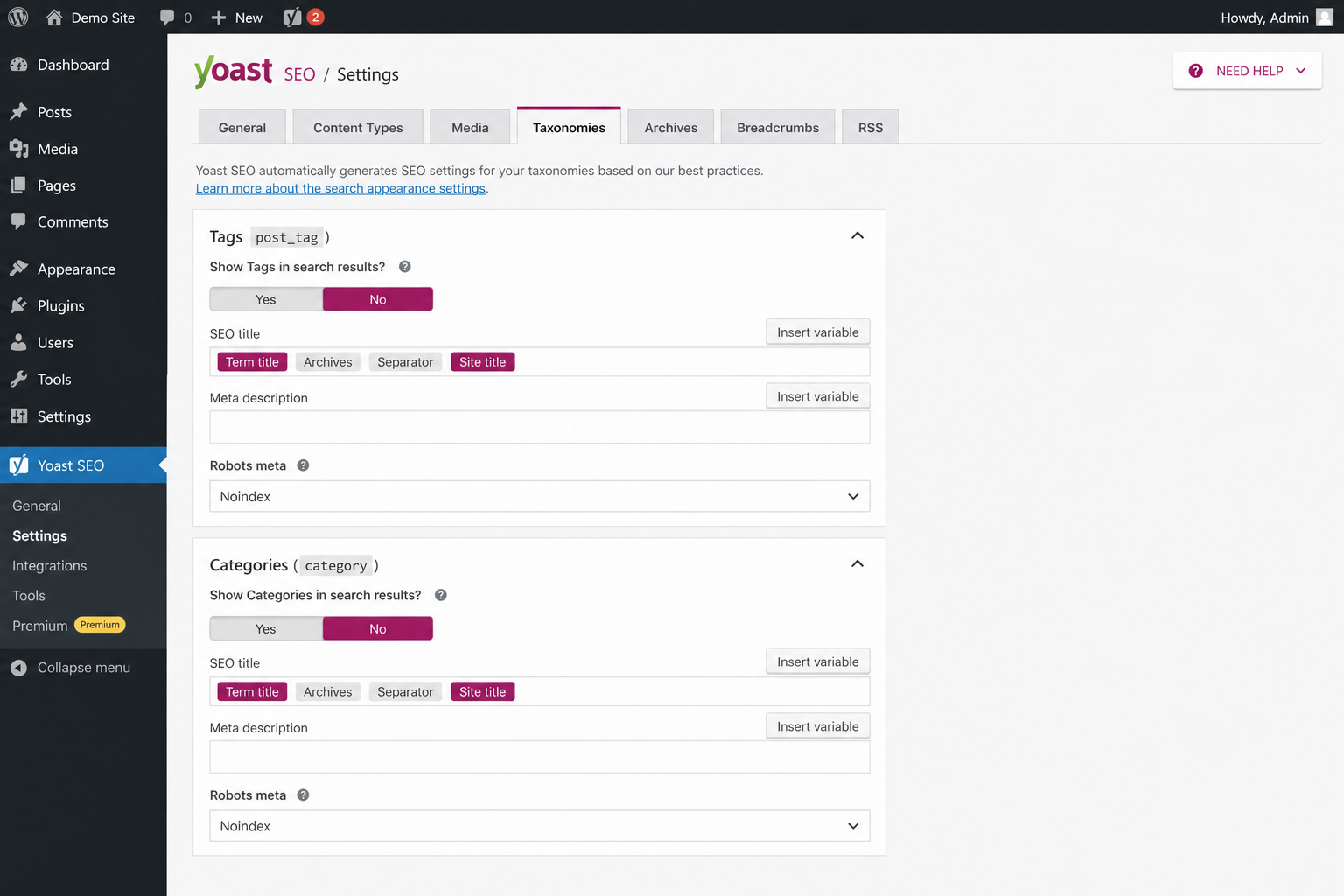The width and height of the screenshot is (1344, 896).
Task: Click the Yoast SEO sidebar icon
Action: tap(18, 465)
